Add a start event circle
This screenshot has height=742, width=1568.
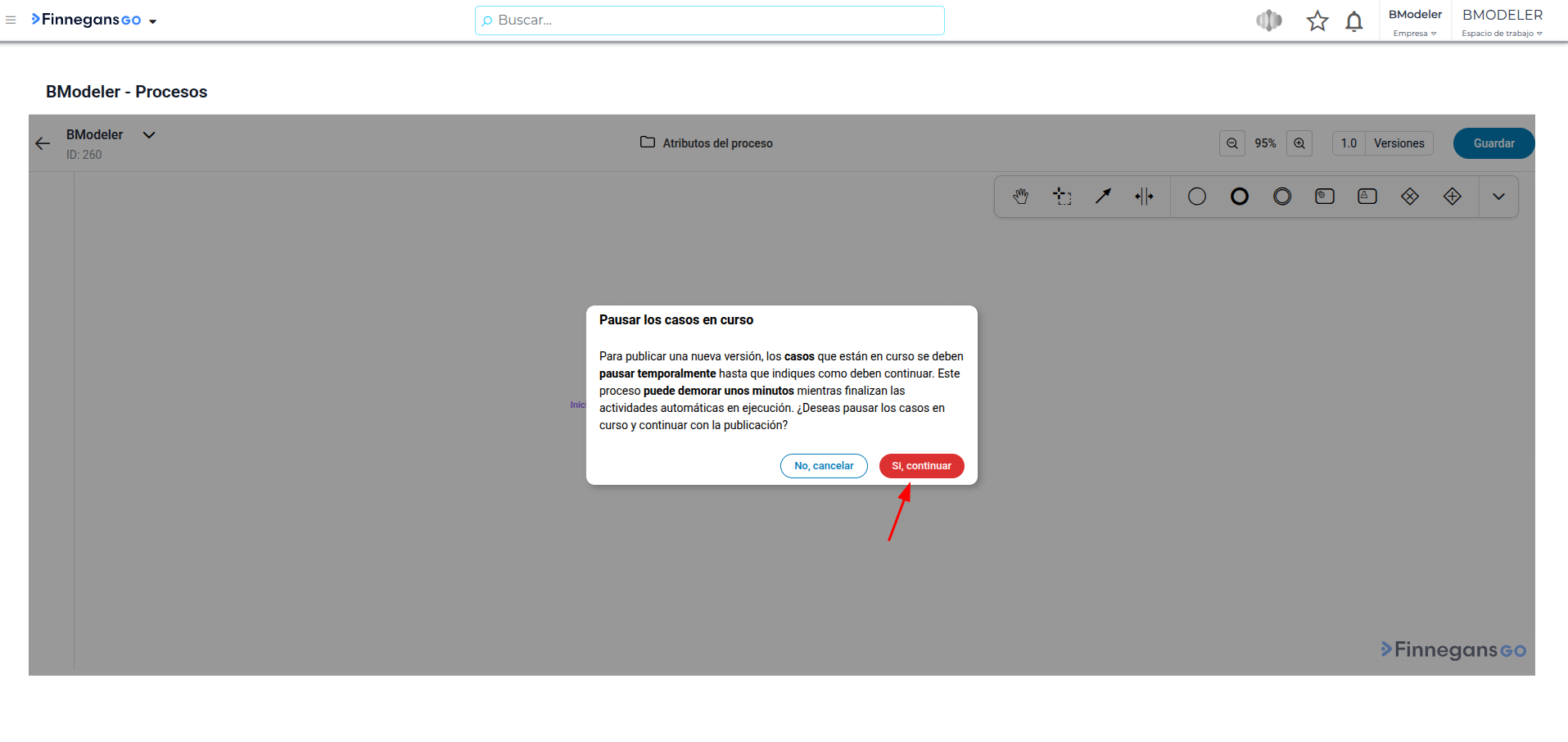point(1197,197)
